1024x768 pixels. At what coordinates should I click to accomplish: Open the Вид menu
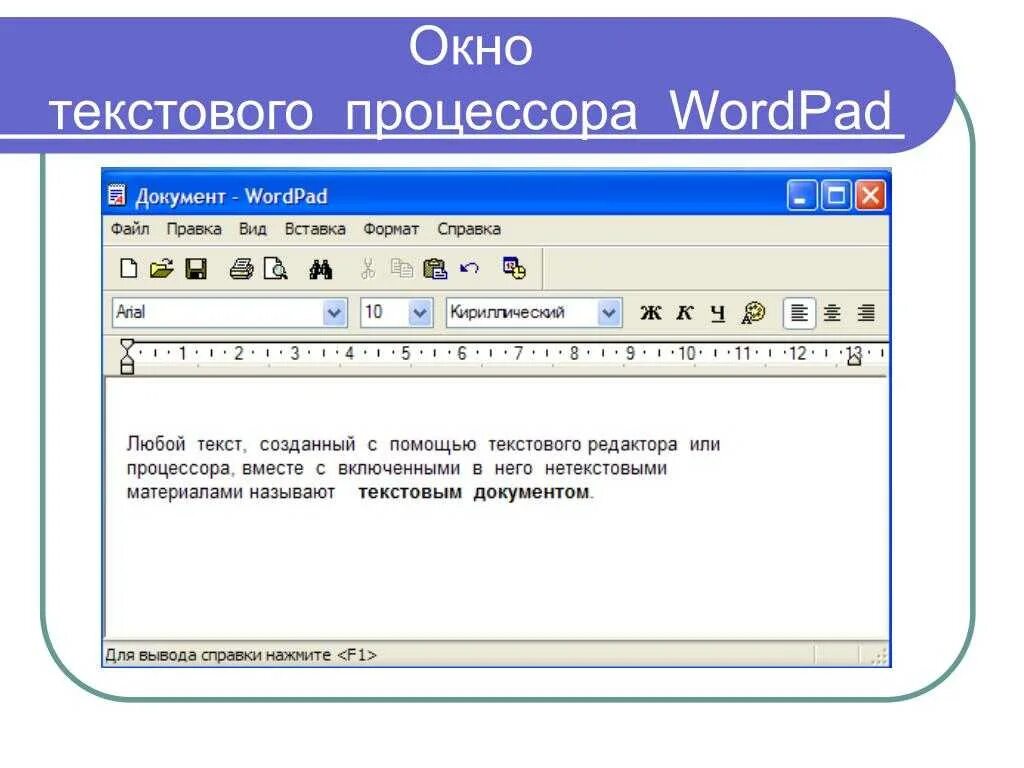pyautogui.click(x=252, y=229)
